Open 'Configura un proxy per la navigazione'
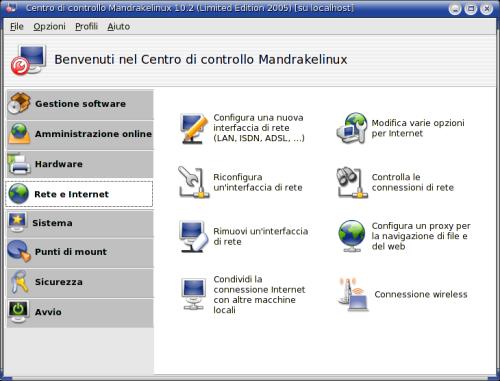 421,236
